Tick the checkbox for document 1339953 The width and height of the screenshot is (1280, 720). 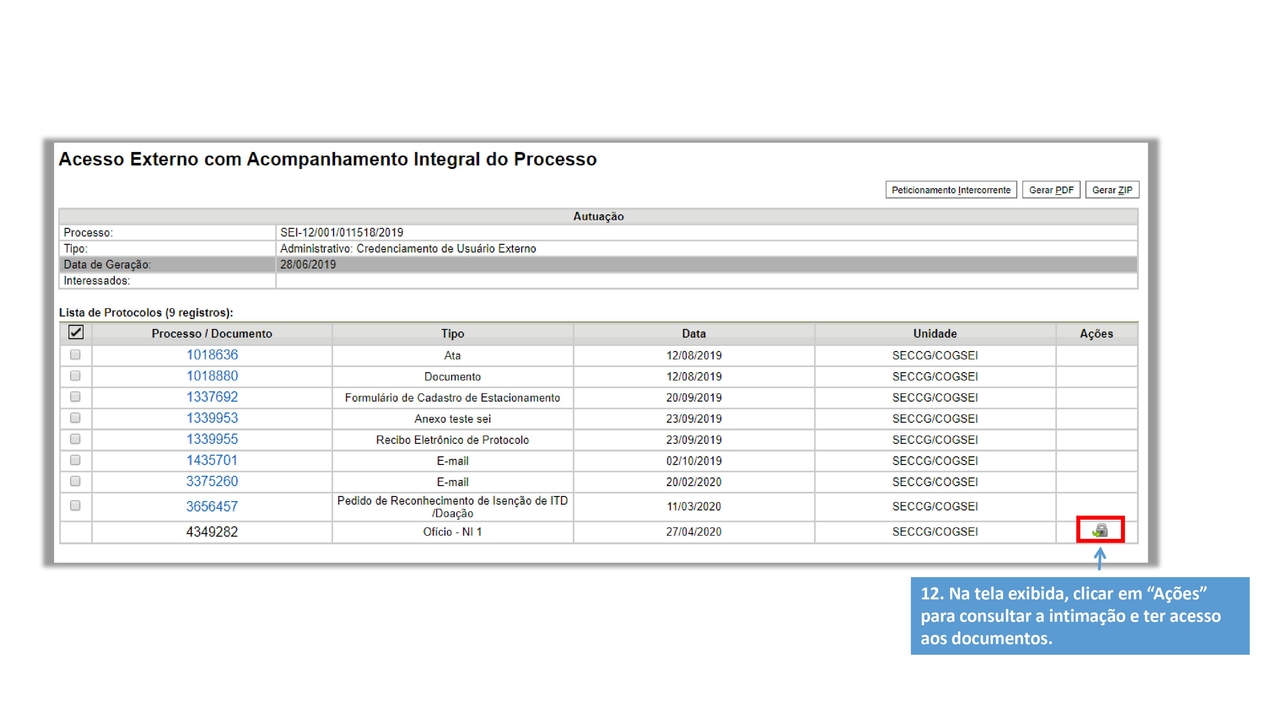pos(75,418)
